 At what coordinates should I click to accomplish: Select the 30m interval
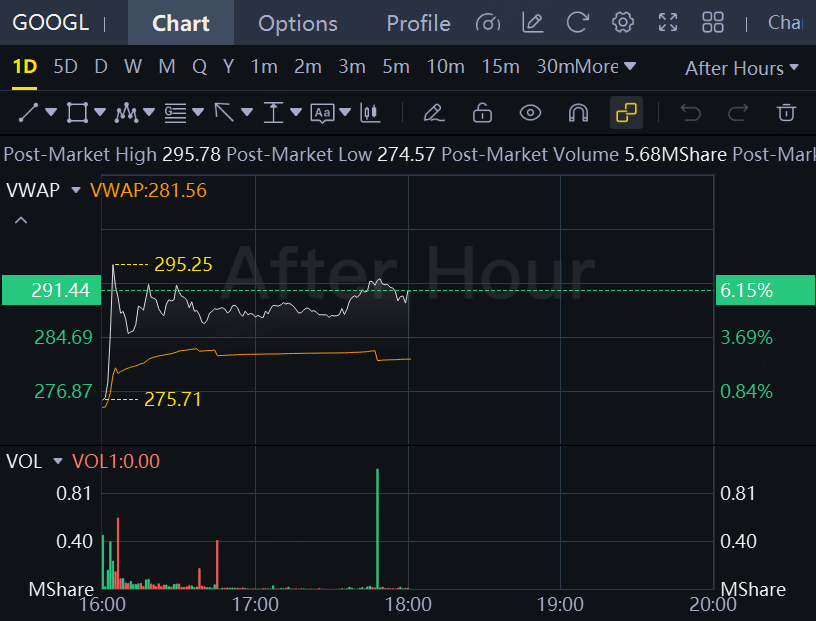pyautogui.click(x=555, y=67)
